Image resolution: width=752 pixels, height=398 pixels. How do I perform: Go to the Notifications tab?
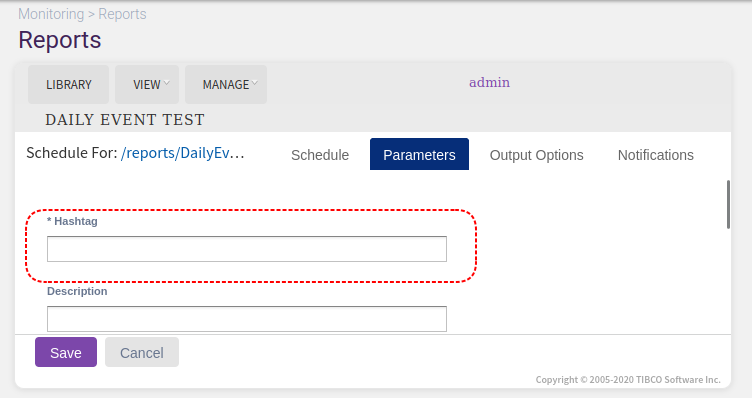(x=656, y=155)
